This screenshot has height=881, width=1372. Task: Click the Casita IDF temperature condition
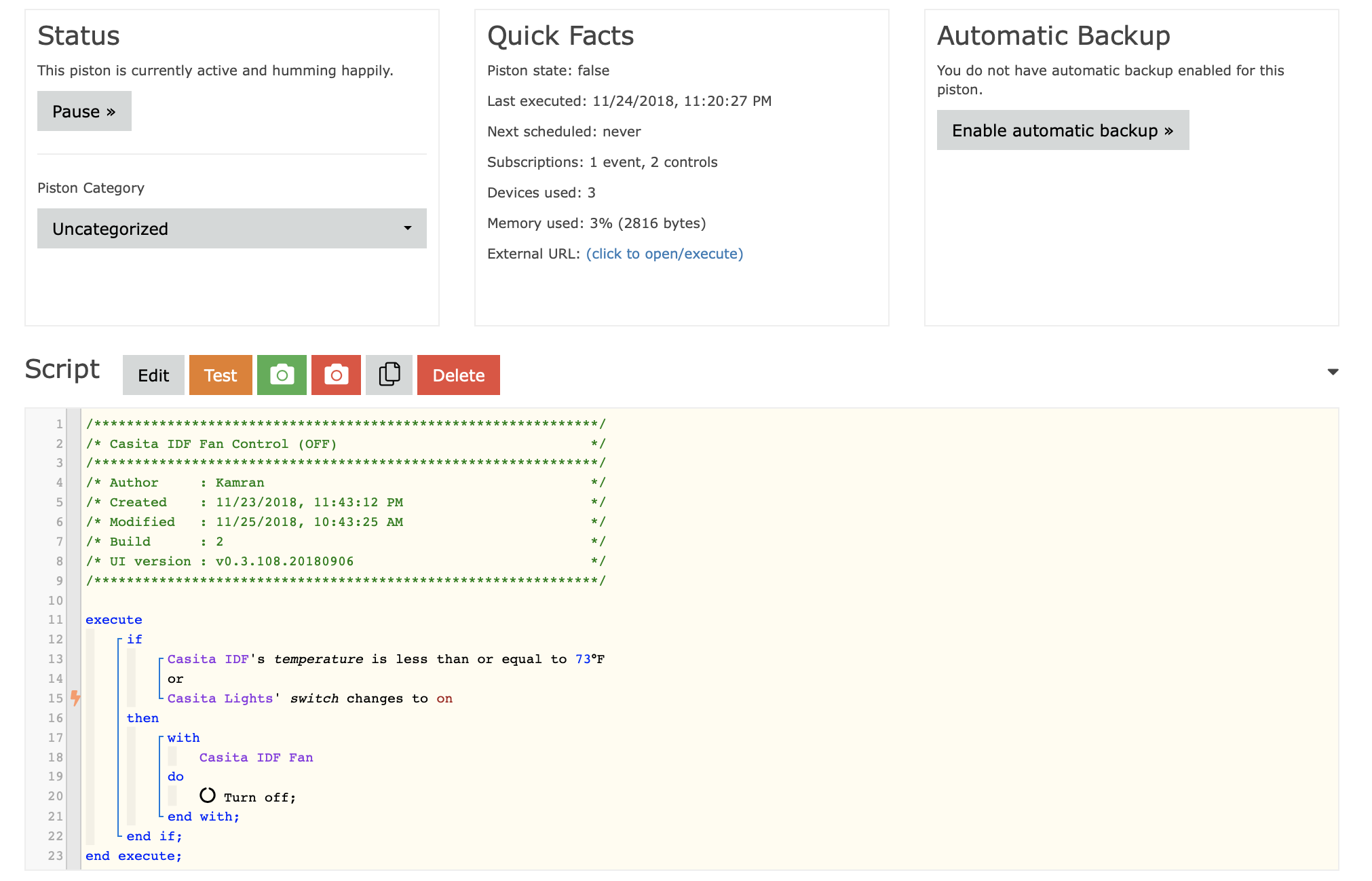click(386, 659)
